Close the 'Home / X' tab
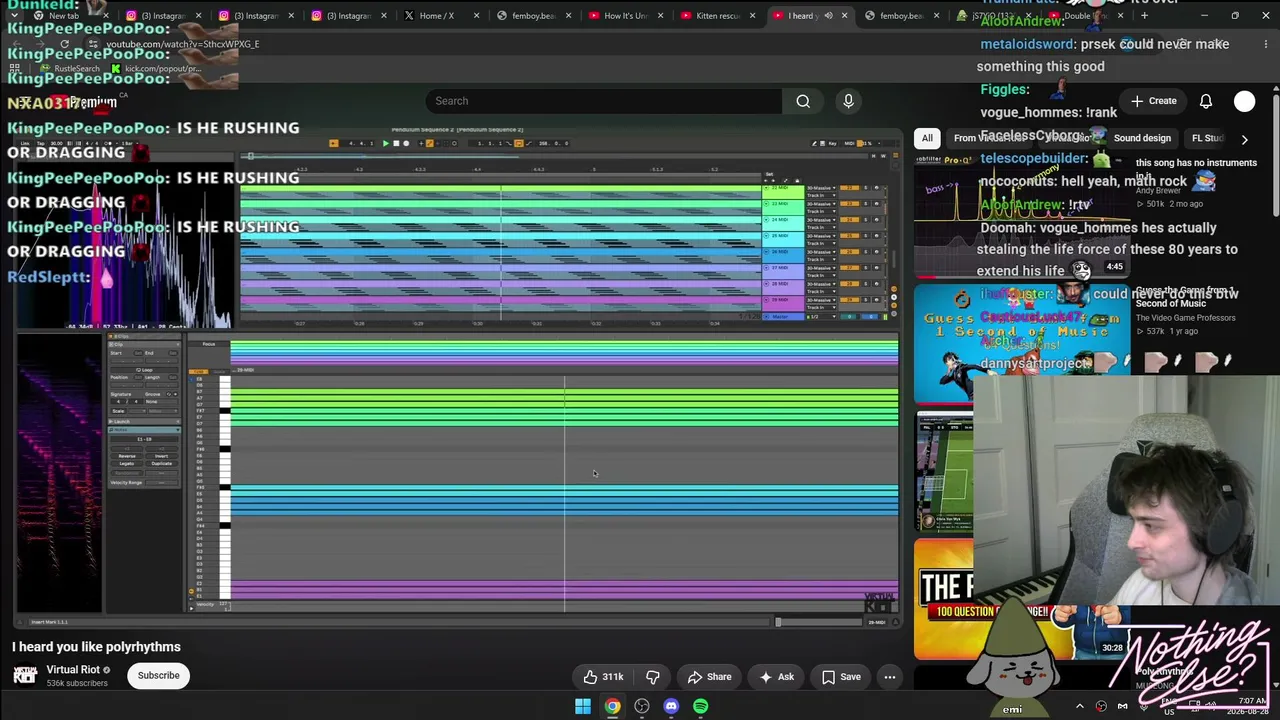Image resolution: width=1280 pixels, height=720 pixels. (x=476, y=16)
